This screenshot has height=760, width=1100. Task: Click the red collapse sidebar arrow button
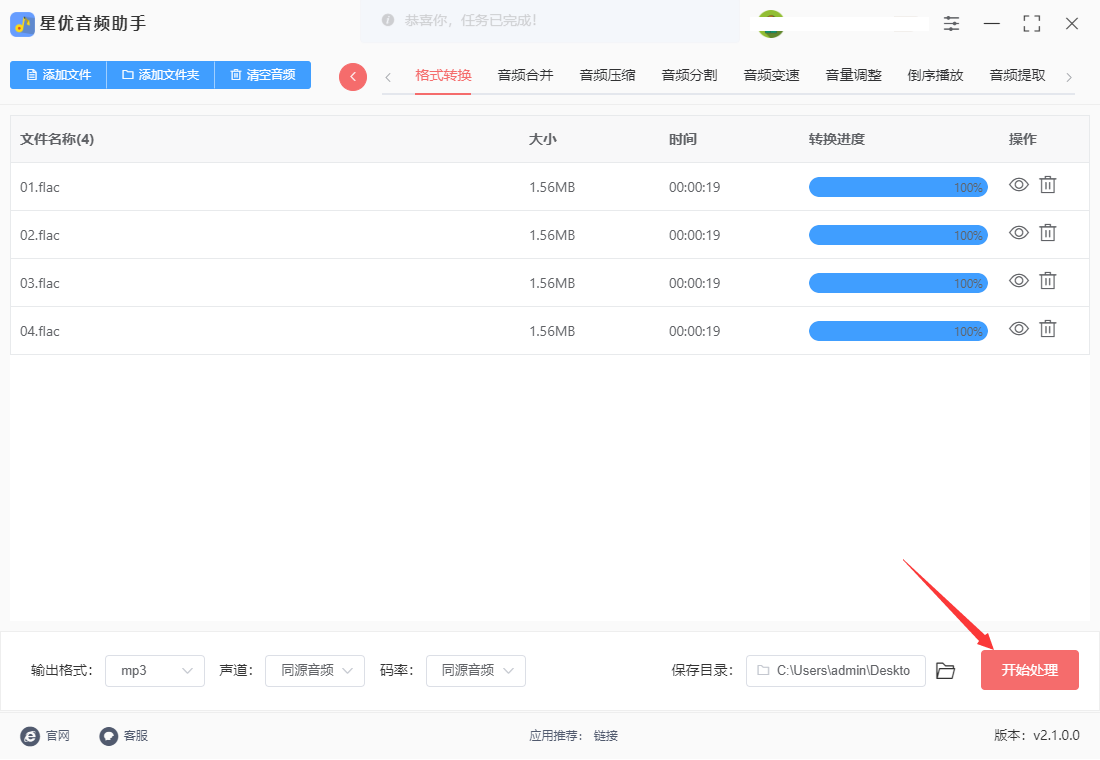(x=353, y=77)
